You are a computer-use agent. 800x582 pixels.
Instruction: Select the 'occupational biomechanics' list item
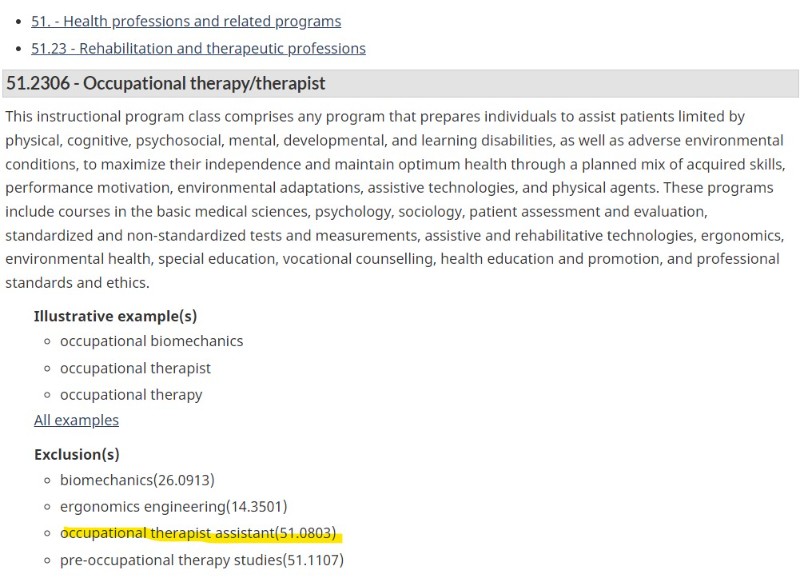pyautogui.click(x=152, y=341)
